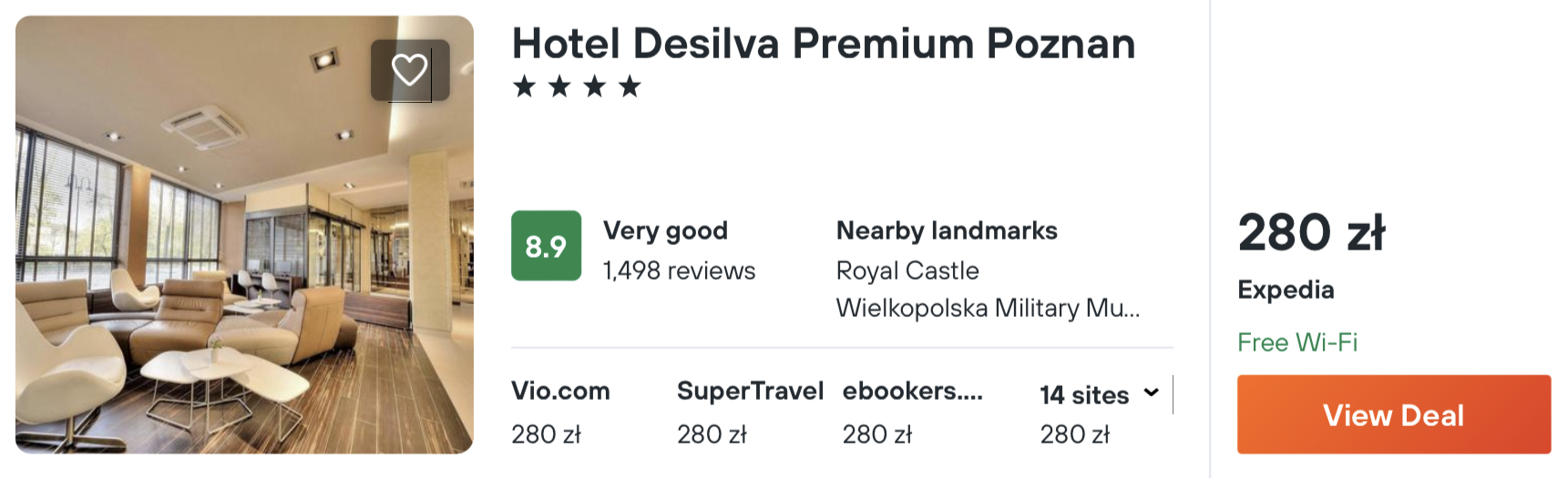Click the Nearby landmarks heading
Image resolution: width=1568 pixels, height=478 pixels.
click(947, 230)
